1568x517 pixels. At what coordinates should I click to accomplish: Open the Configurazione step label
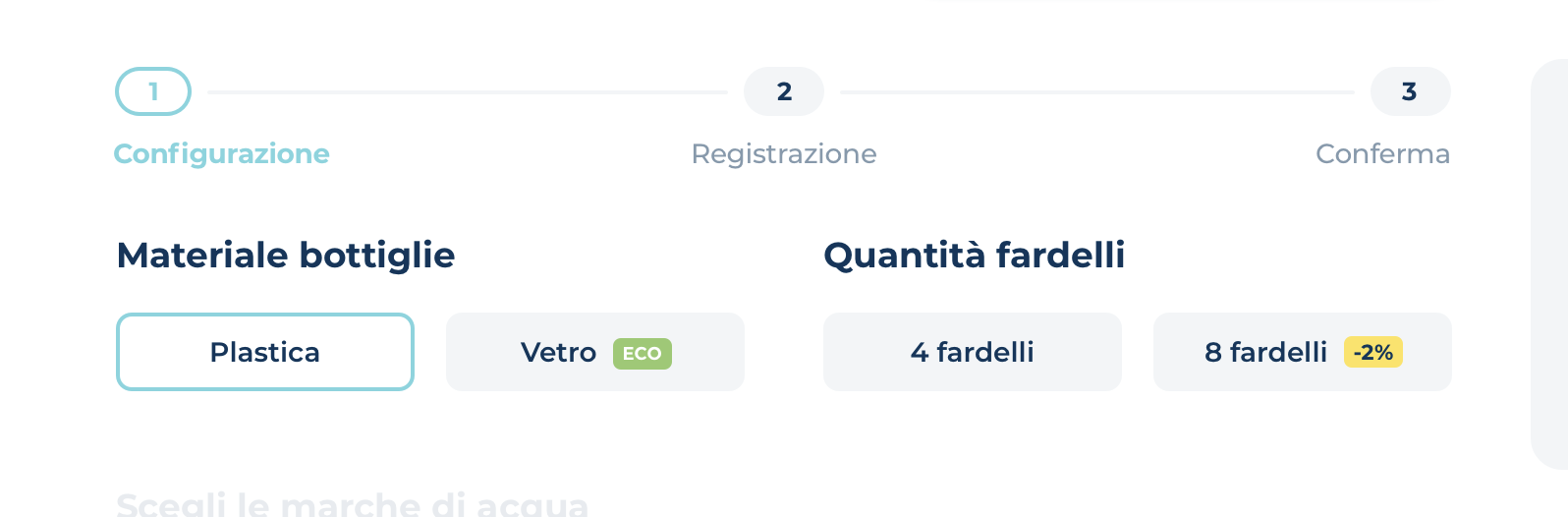pyautogui.click(x=222, y=154)
